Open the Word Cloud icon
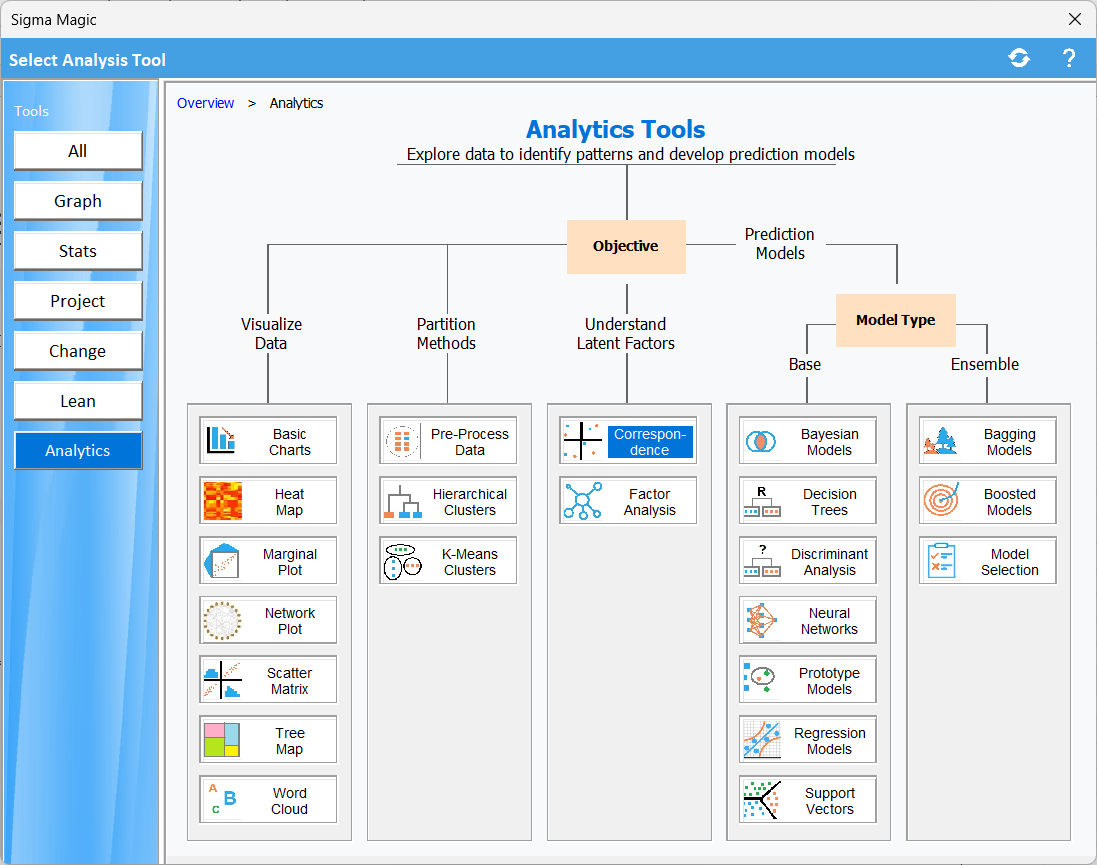The width and height of the screenshot is (1097, 865). point(222,800)
